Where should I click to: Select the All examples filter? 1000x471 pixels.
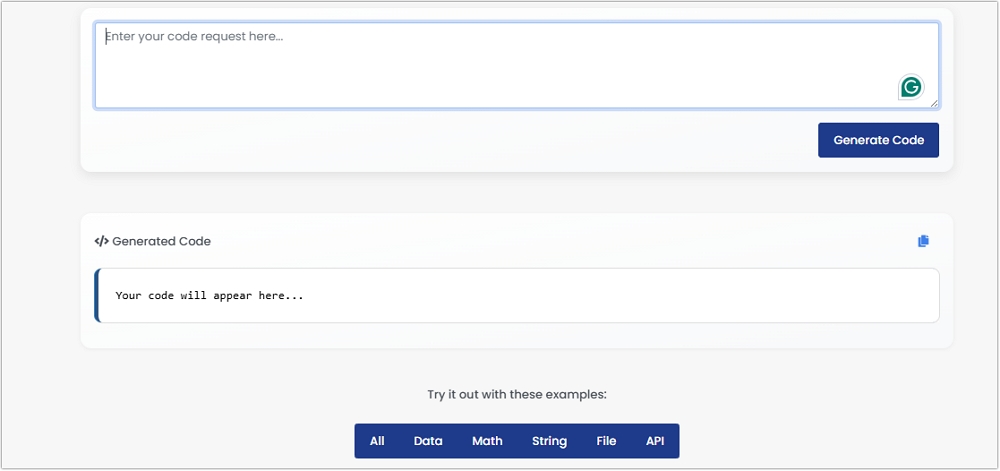(x=377, y=441)
